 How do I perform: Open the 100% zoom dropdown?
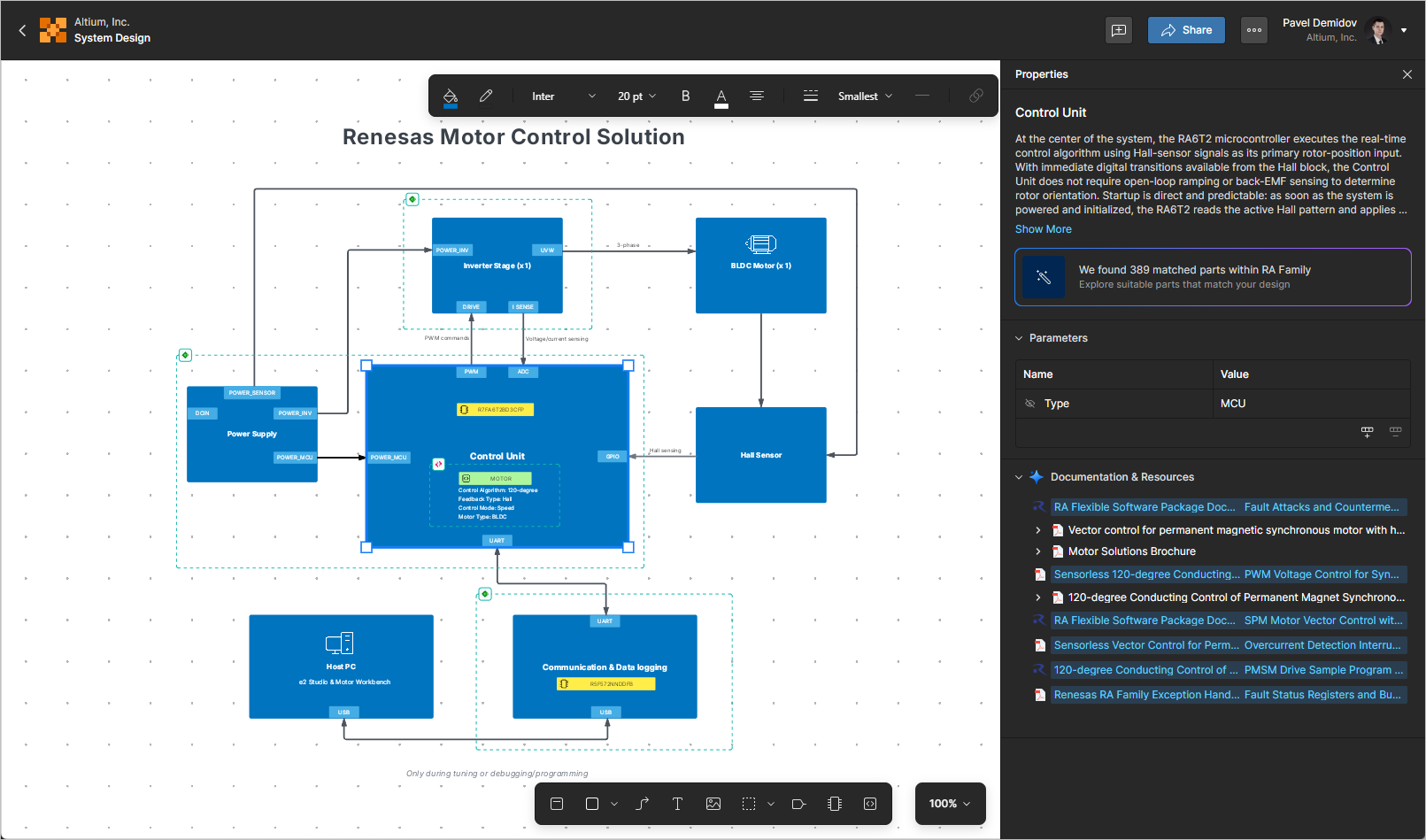(950, 804)
